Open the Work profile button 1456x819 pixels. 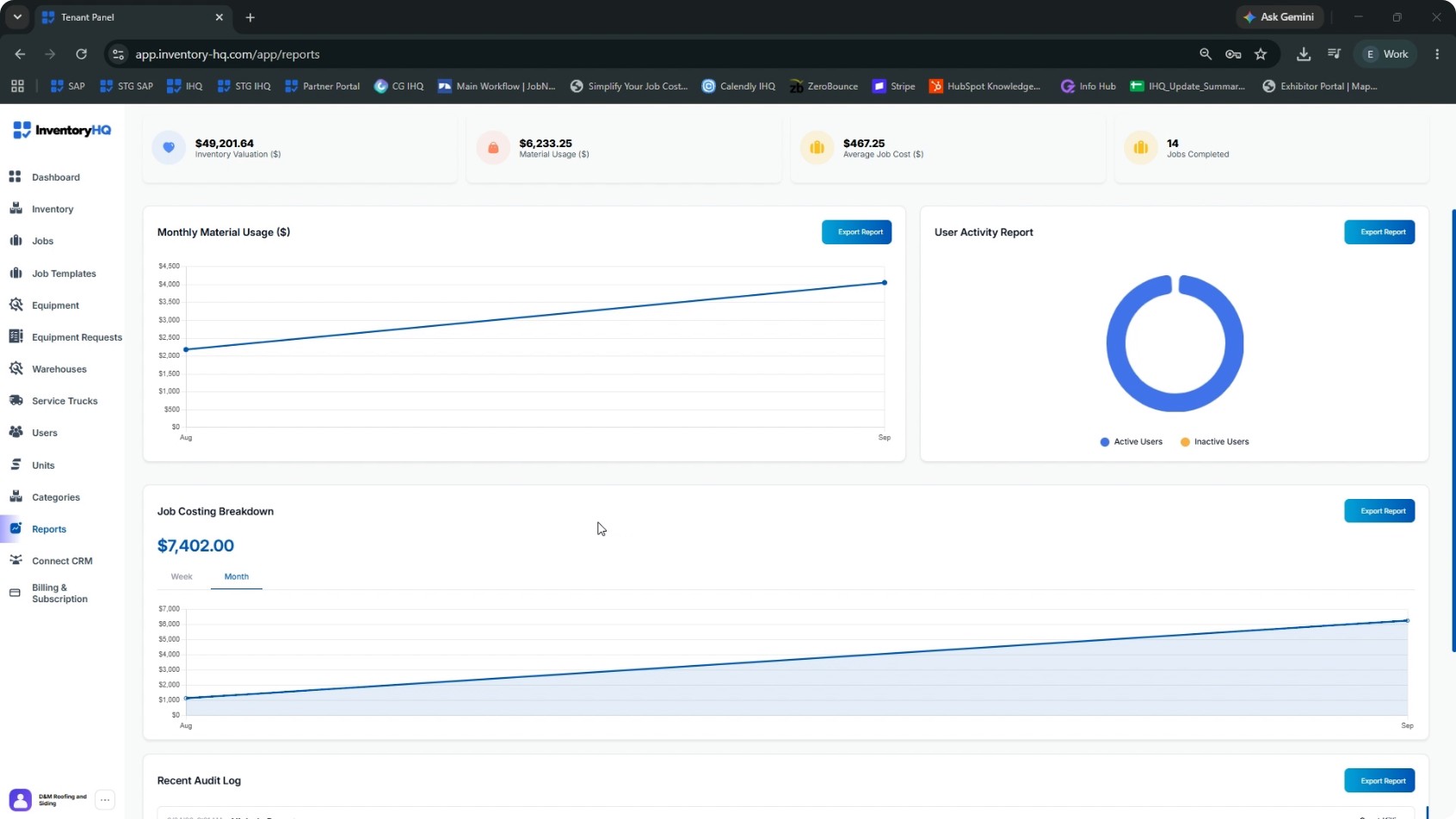[x=1386, y=54]
